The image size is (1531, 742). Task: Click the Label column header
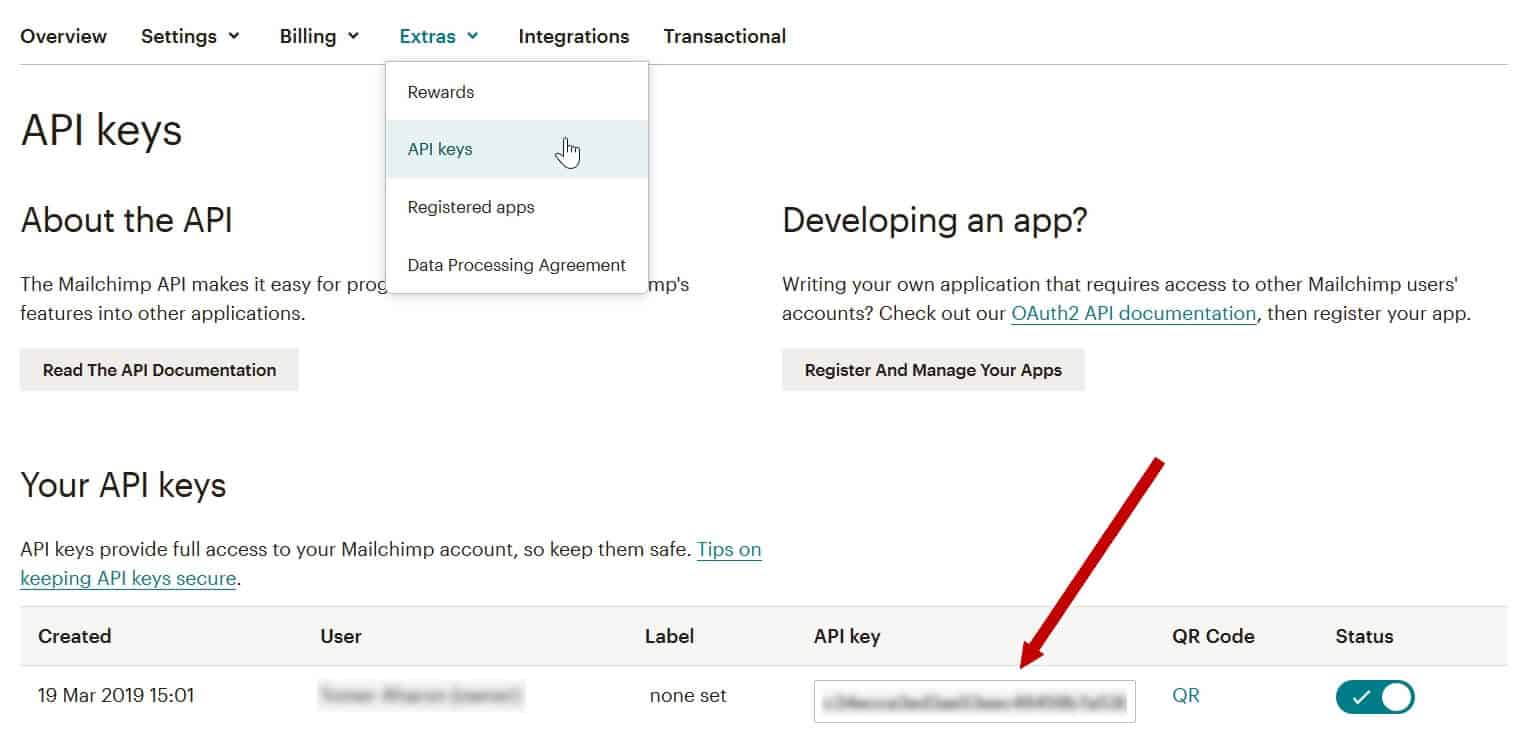[670, 636]
